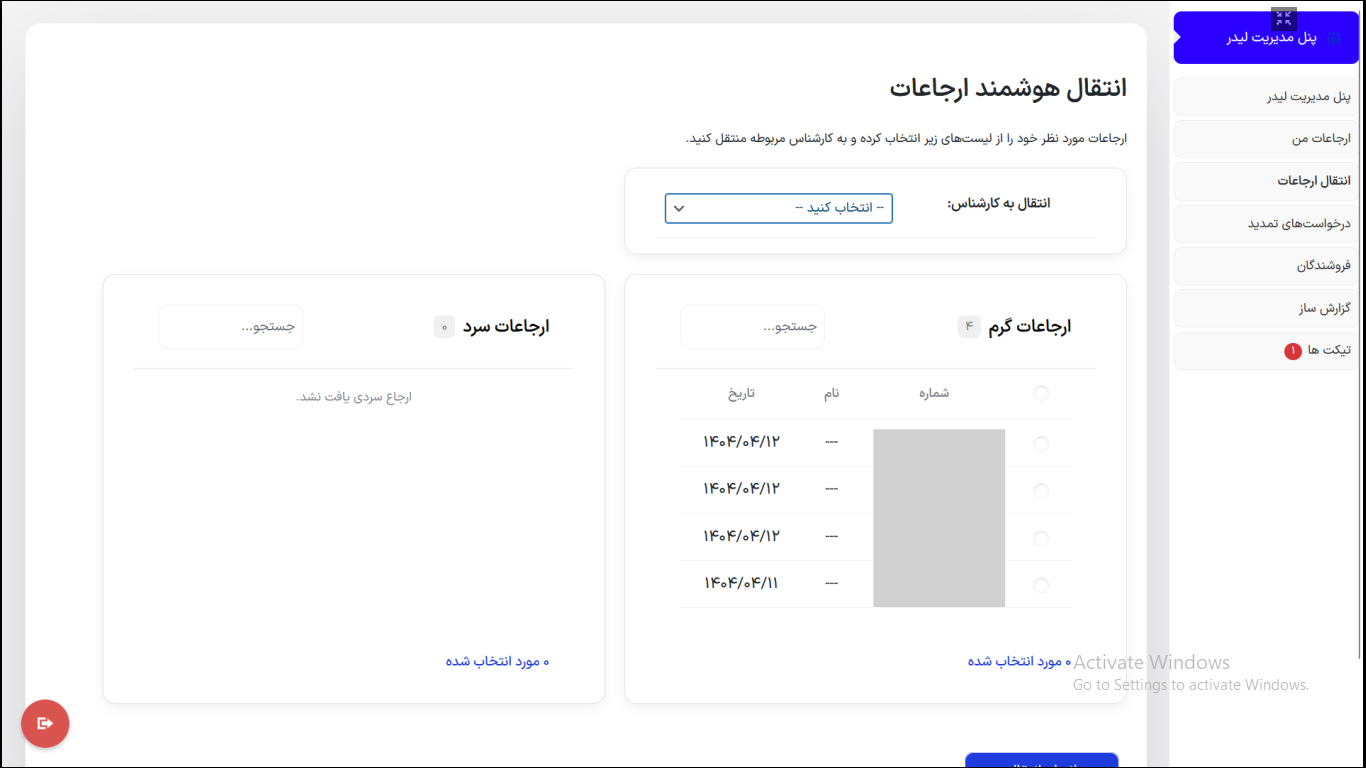Screen dimensions: 1366x768
Task: Open the انتقال به کارشناس dropdown
Action: (778, 208)
